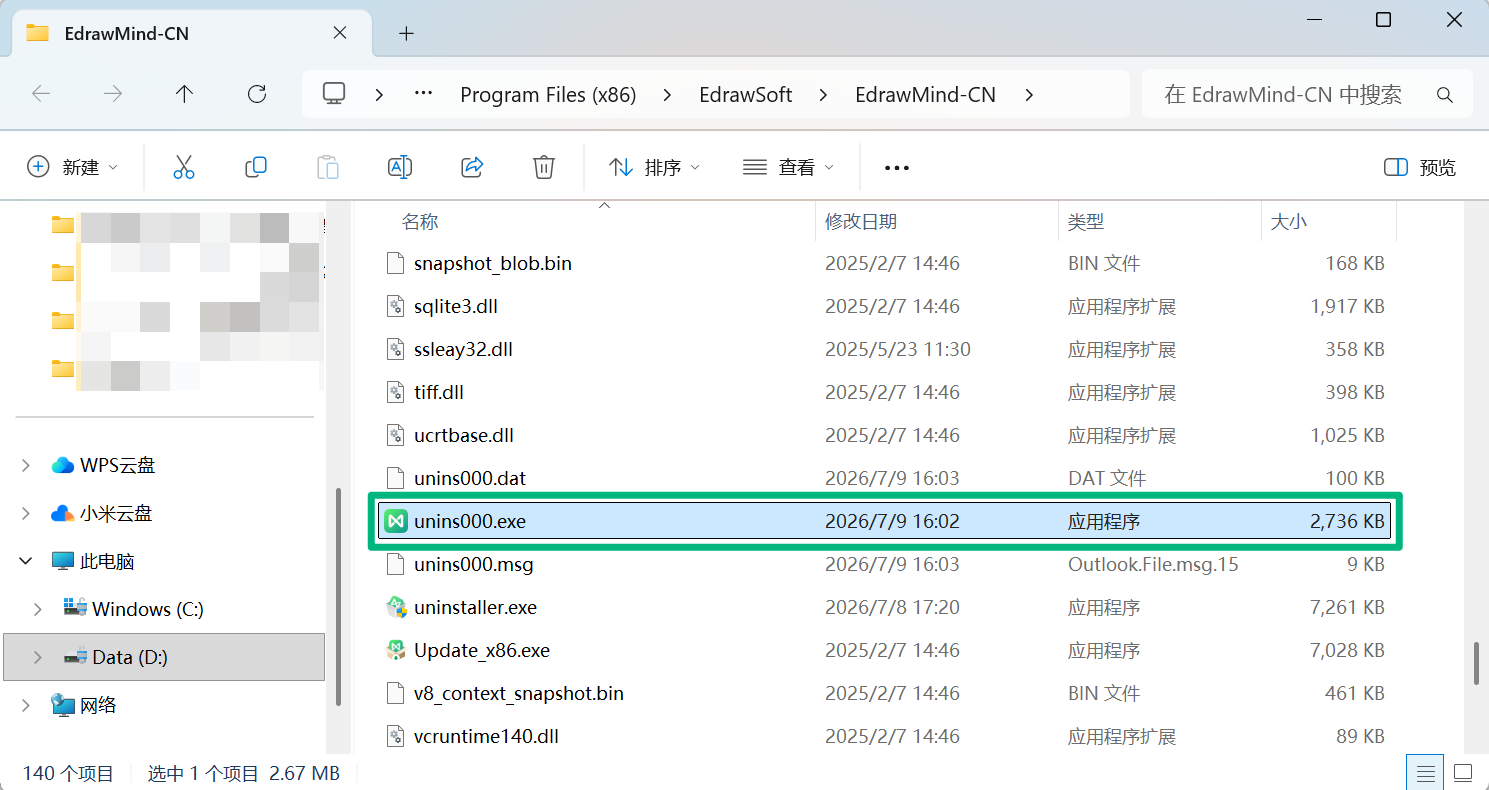Close the EdrawMind-CN tab
Viewport: 1489px width, 790px height.
pos(340,33)
